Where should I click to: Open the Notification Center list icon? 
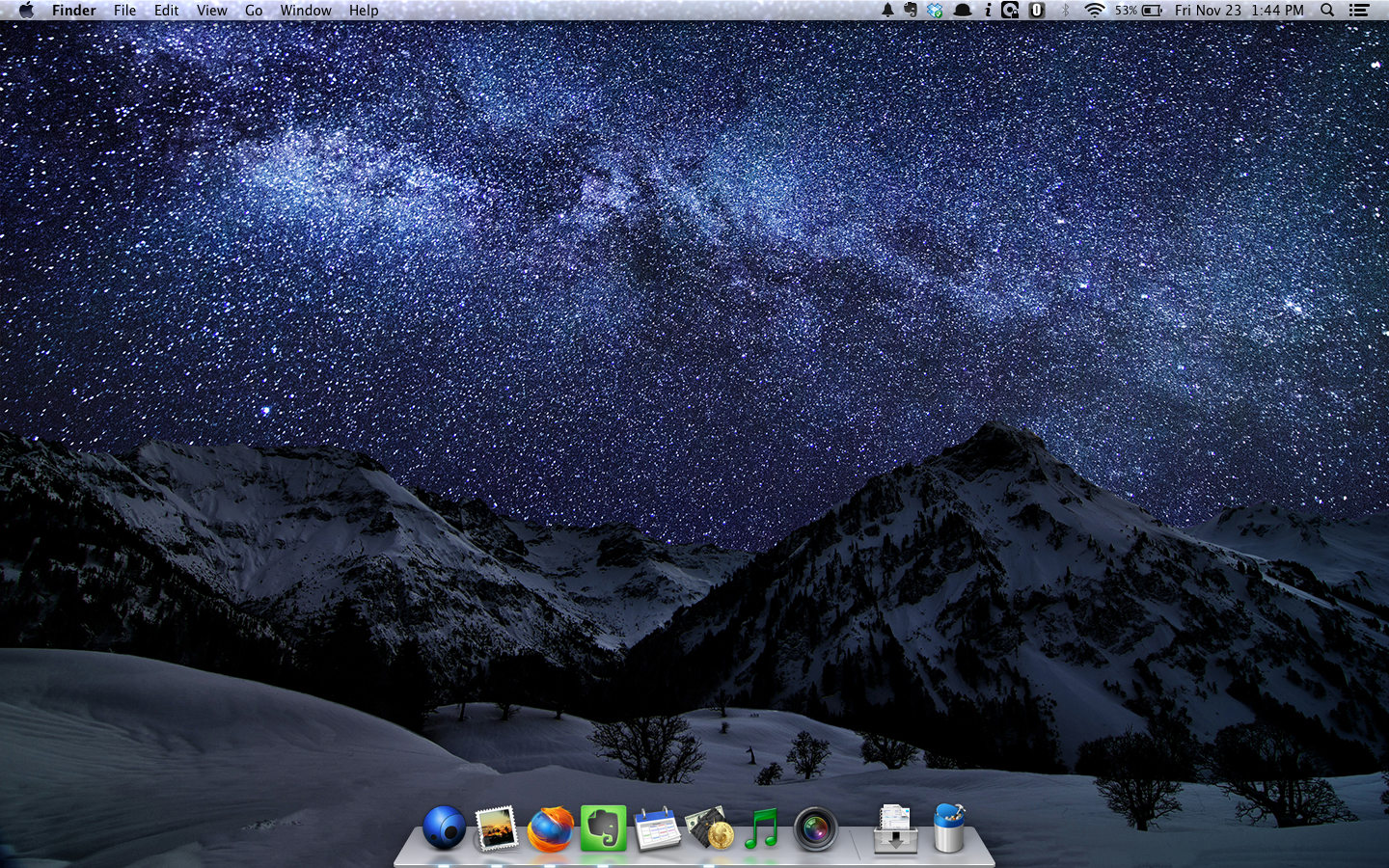coord(1359,10)
